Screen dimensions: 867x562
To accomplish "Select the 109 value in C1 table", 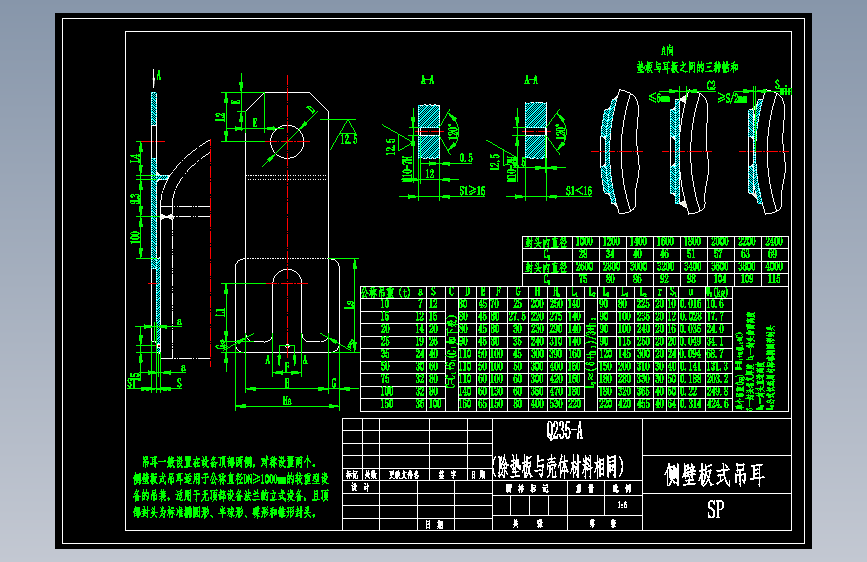I will (746, 279).
